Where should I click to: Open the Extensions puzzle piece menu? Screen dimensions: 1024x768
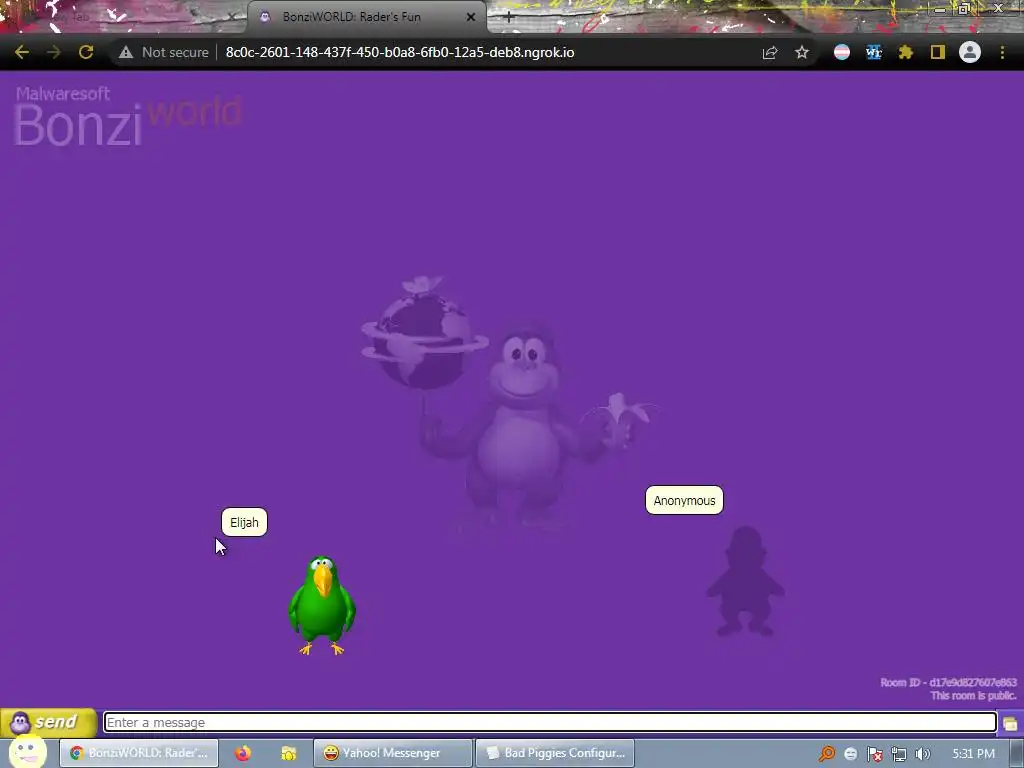tap(906, 52)
